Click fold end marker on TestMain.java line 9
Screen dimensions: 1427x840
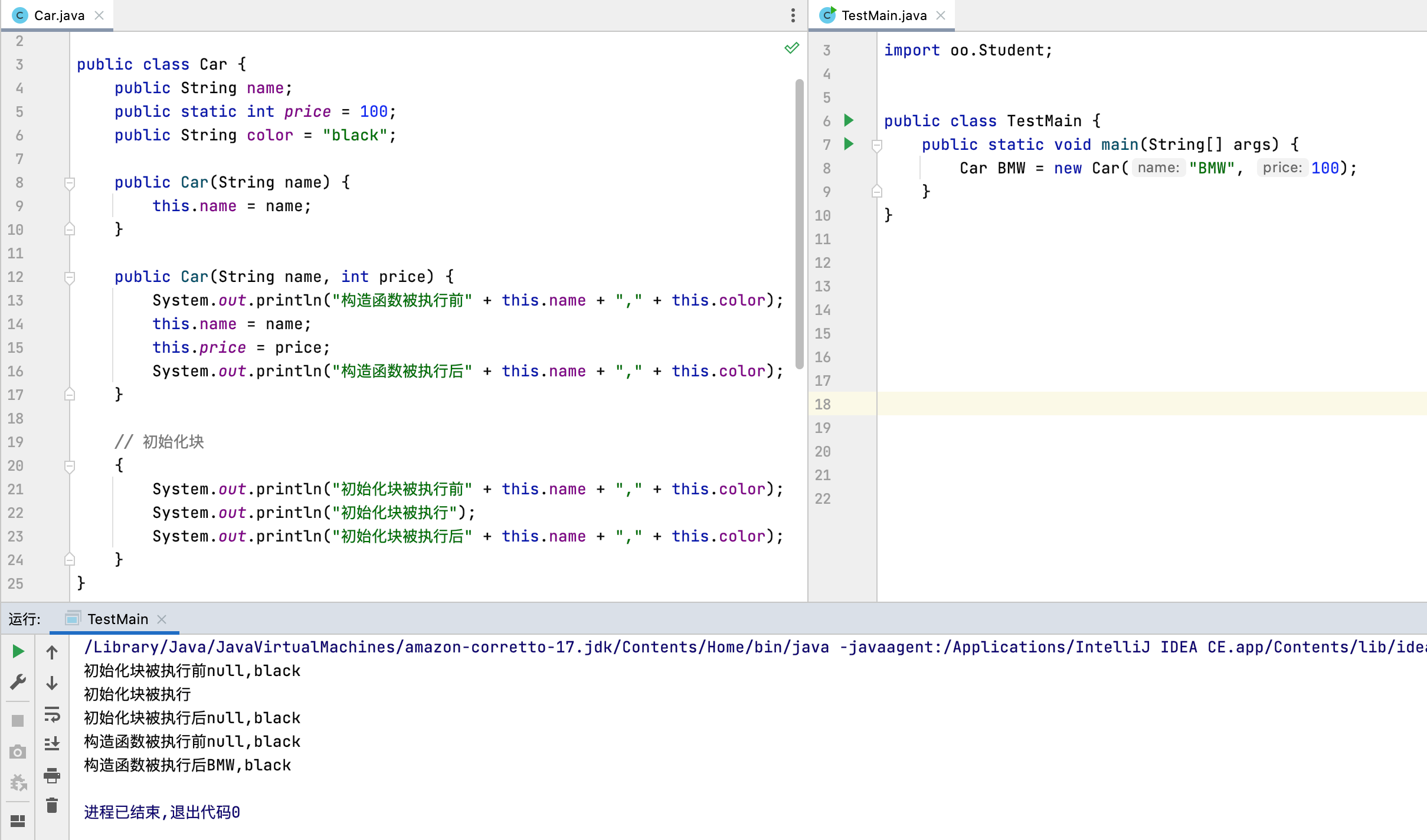876,191
